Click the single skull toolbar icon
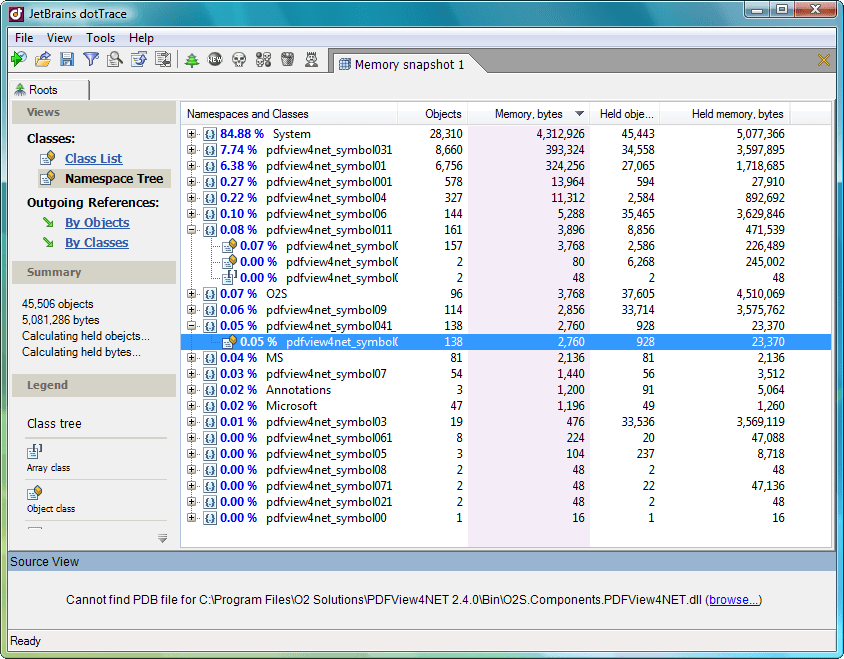Image resolution: width=844 pixels, height=659 pixels. [x=239, y=60]
